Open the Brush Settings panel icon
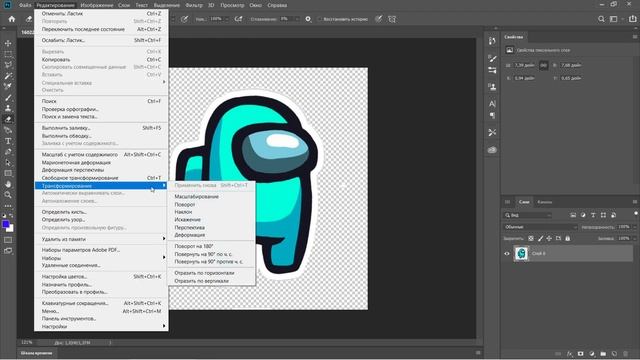This screenshot has width=640, height=360. 492,59
